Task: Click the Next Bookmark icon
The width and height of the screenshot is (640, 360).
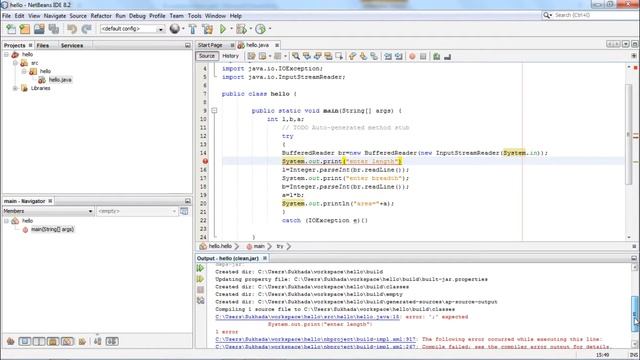Action: point(363,56)
